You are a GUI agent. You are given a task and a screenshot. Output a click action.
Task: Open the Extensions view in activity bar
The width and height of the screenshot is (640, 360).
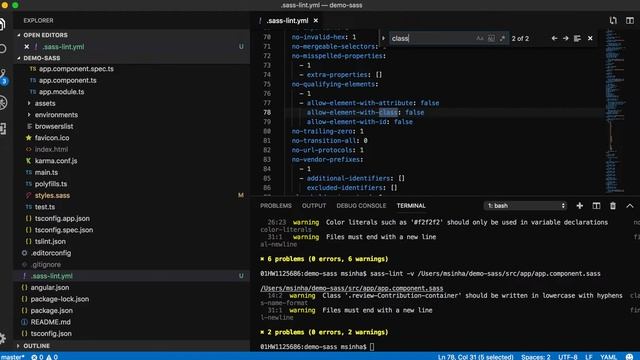point(2,128)
